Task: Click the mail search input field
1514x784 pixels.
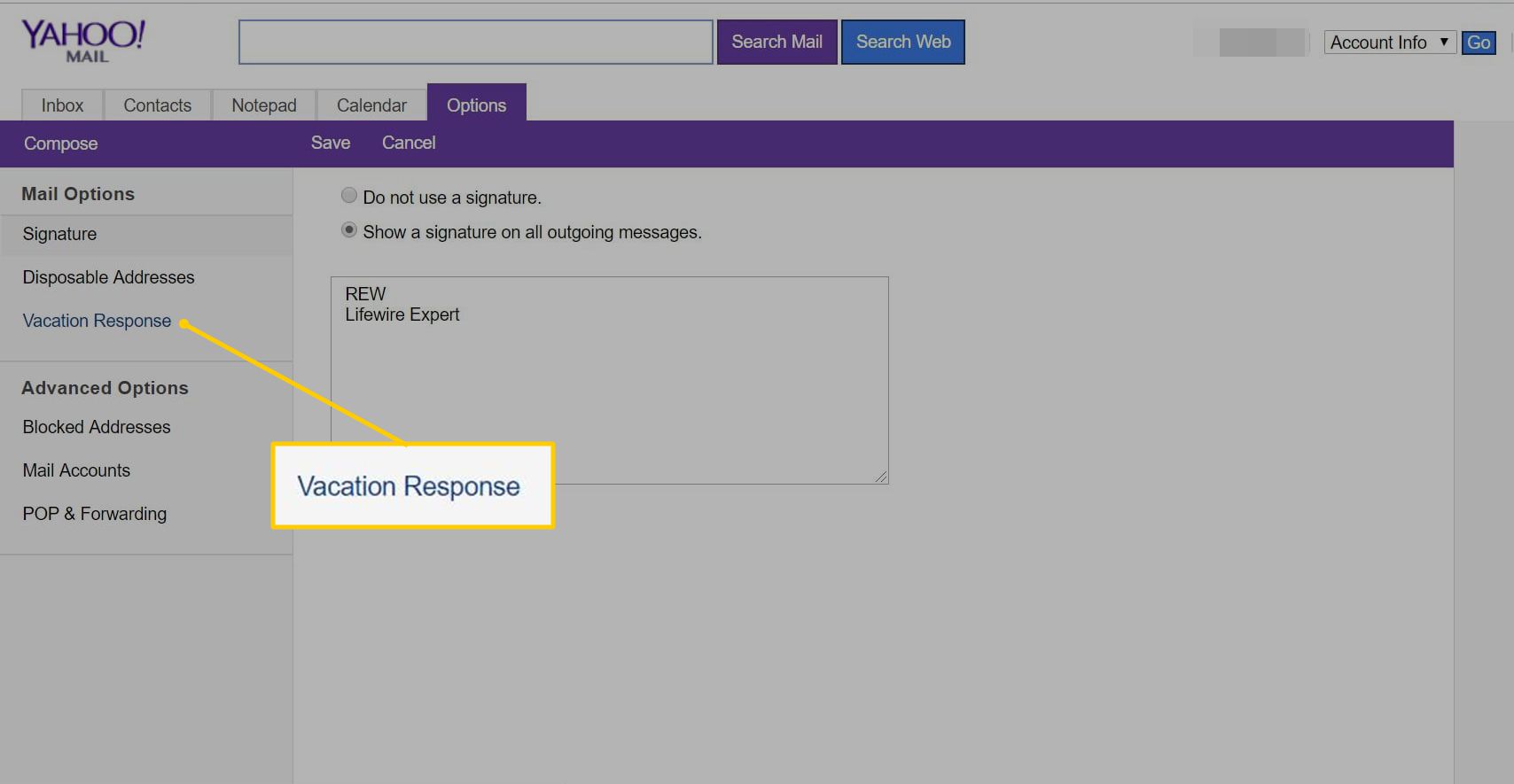Action: point(475,43)
